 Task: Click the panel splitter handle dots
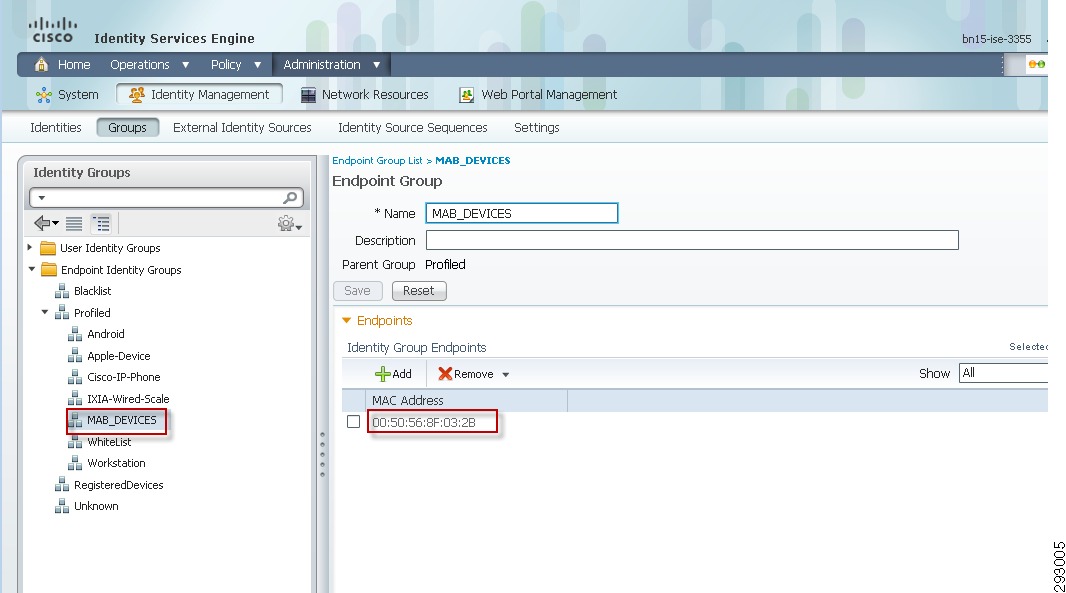[x=322, y=454]
